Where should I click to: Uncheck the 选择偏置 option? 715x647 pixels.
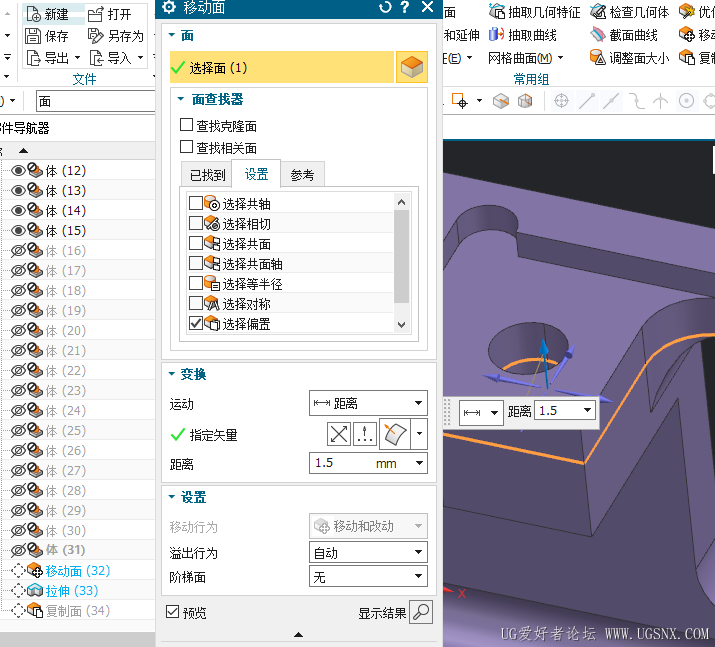(196, 323)
